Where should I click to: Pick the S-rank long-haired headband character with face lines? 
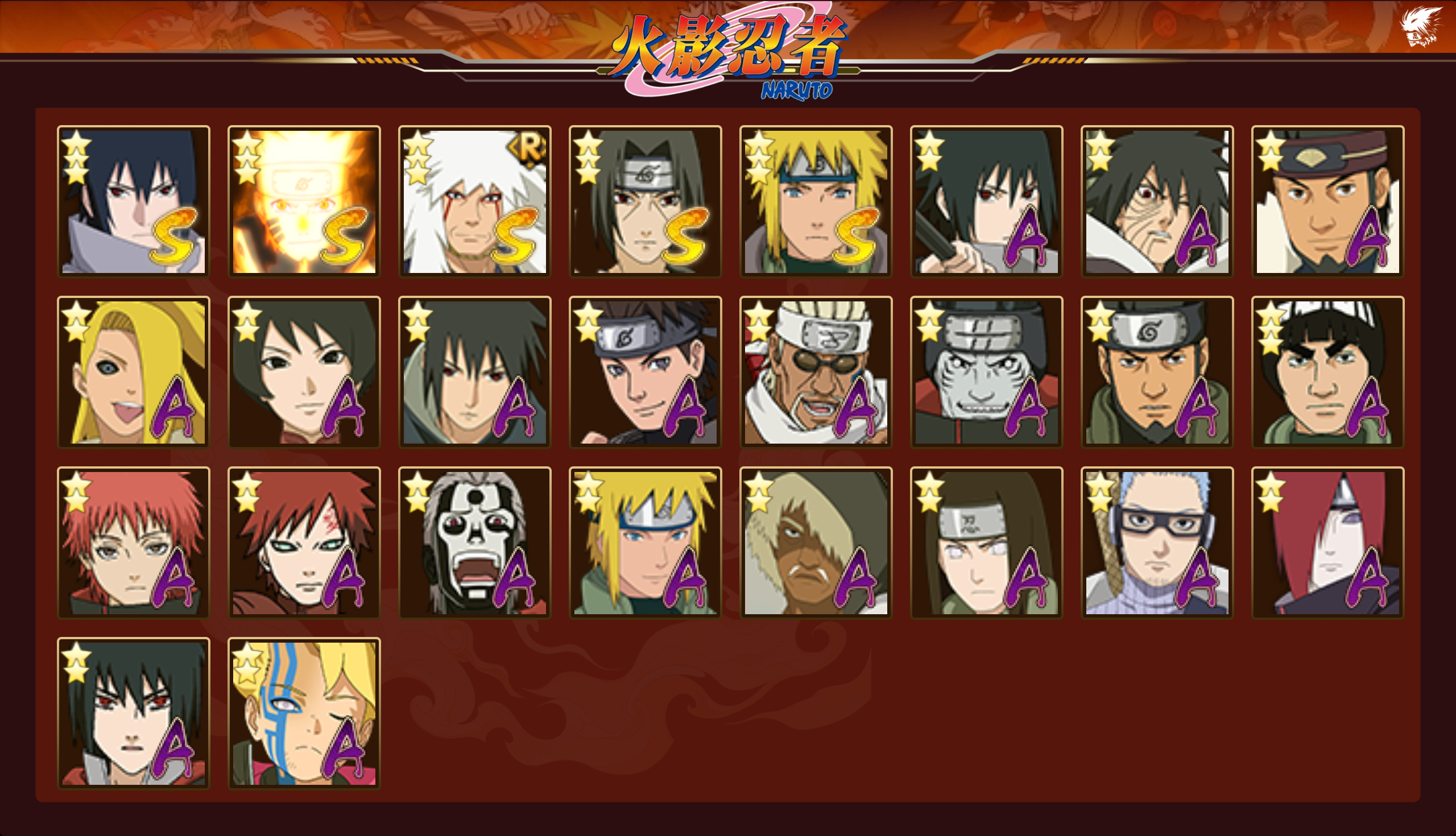click(x=646, y=201)
